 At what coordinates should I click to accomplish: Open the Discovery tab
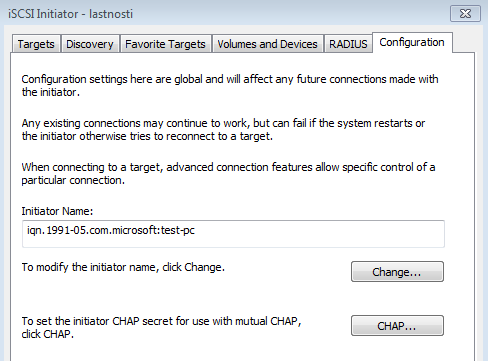[90, 44]
